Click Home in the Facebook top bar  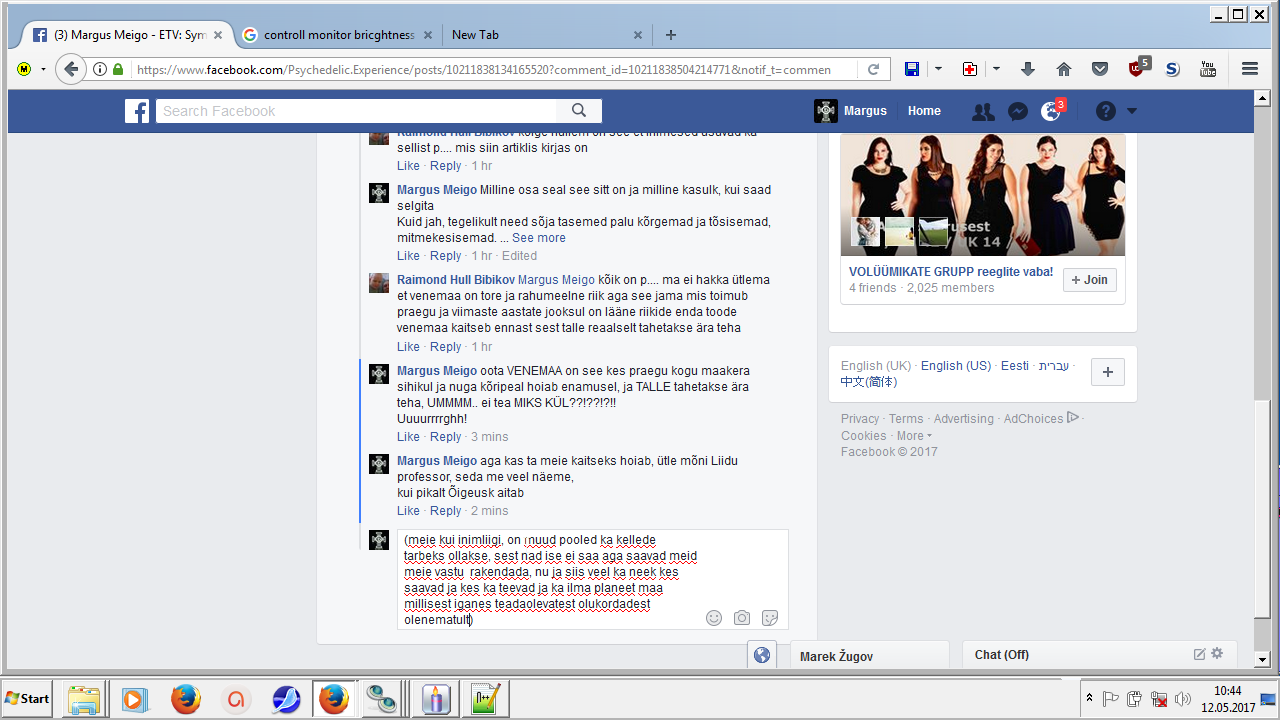click(924, 111)
